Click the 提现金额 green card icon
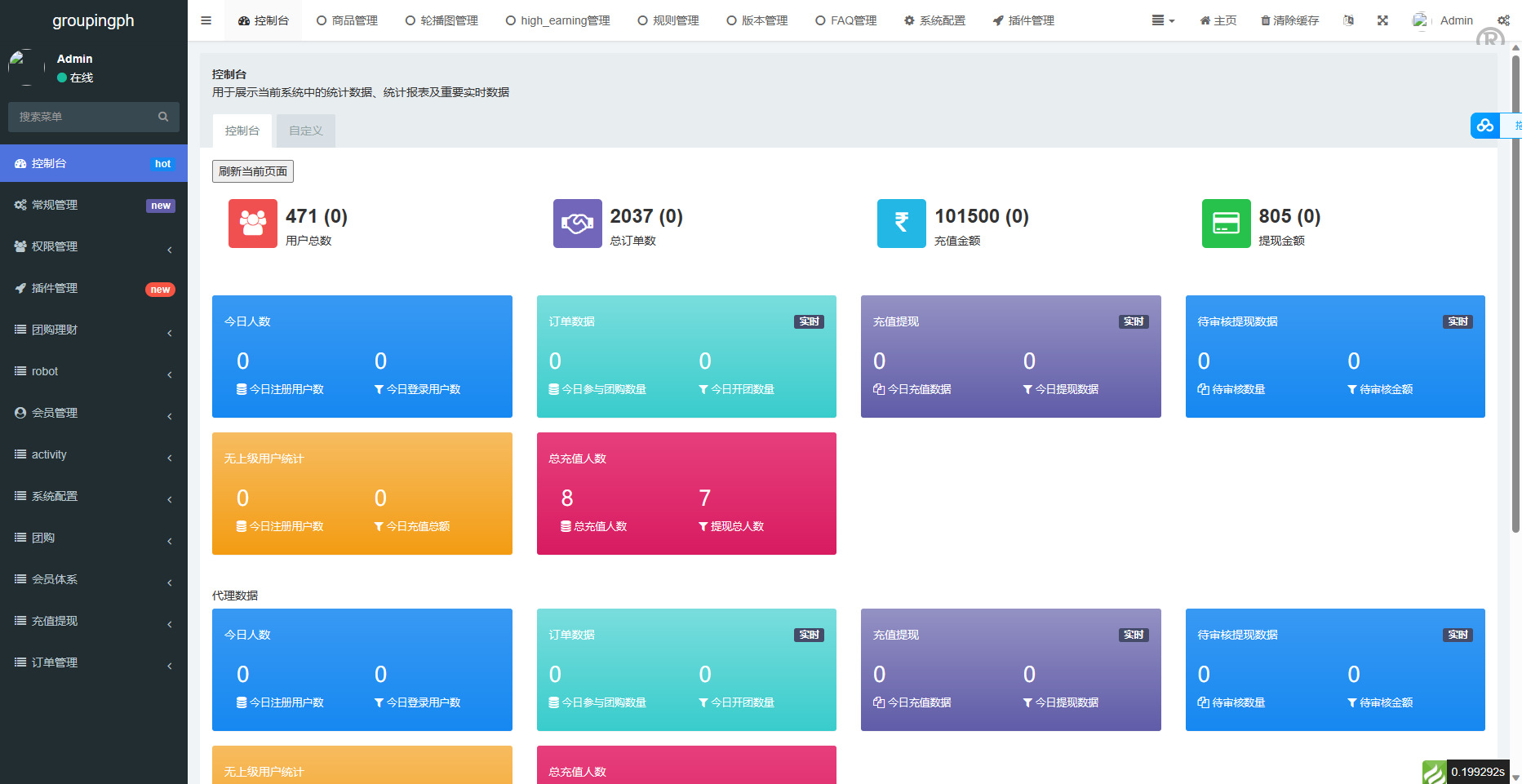Image resolution: width=1522 pixels, height=784 pixels. tap(1226, 224)
